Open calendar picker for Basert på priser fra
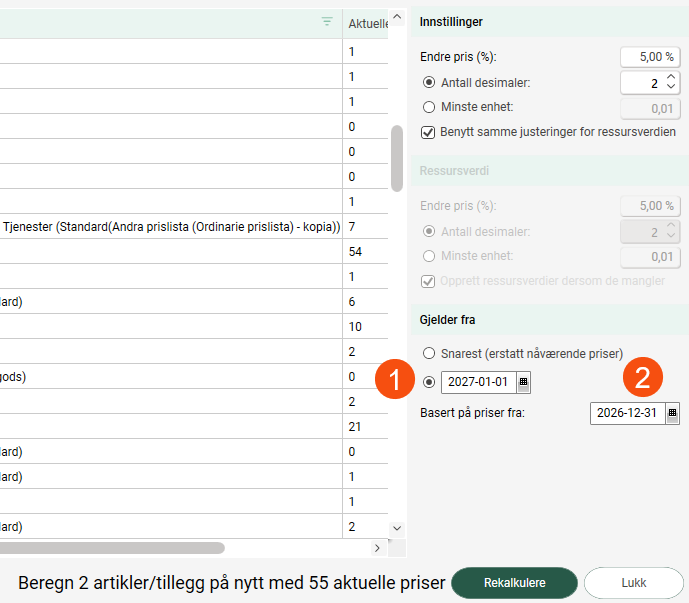This screenshot has height=603, width=689. tap(672, 412)
